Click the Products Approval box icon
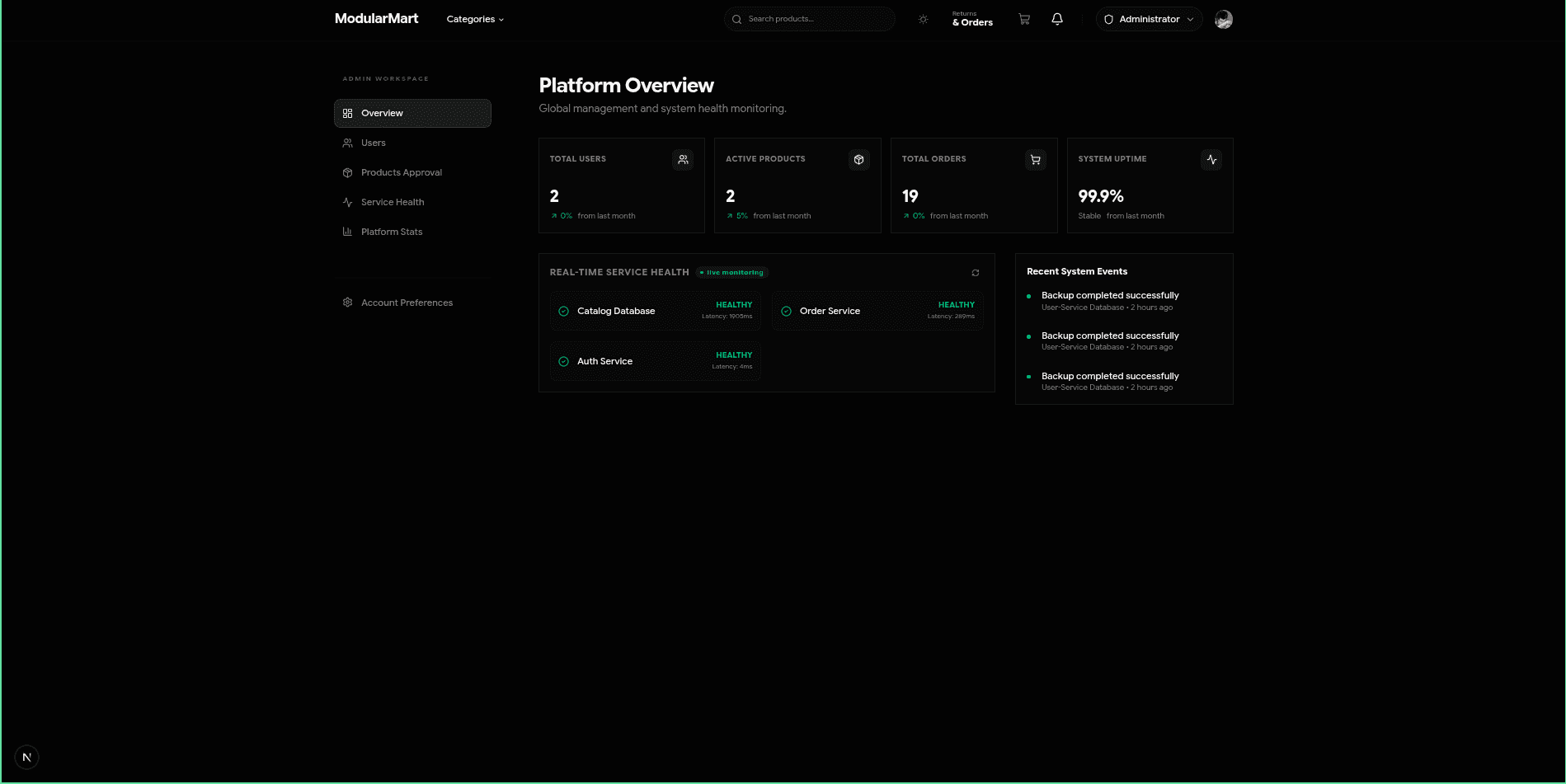Screen dimensions: 1566x784 click(347, 172)
